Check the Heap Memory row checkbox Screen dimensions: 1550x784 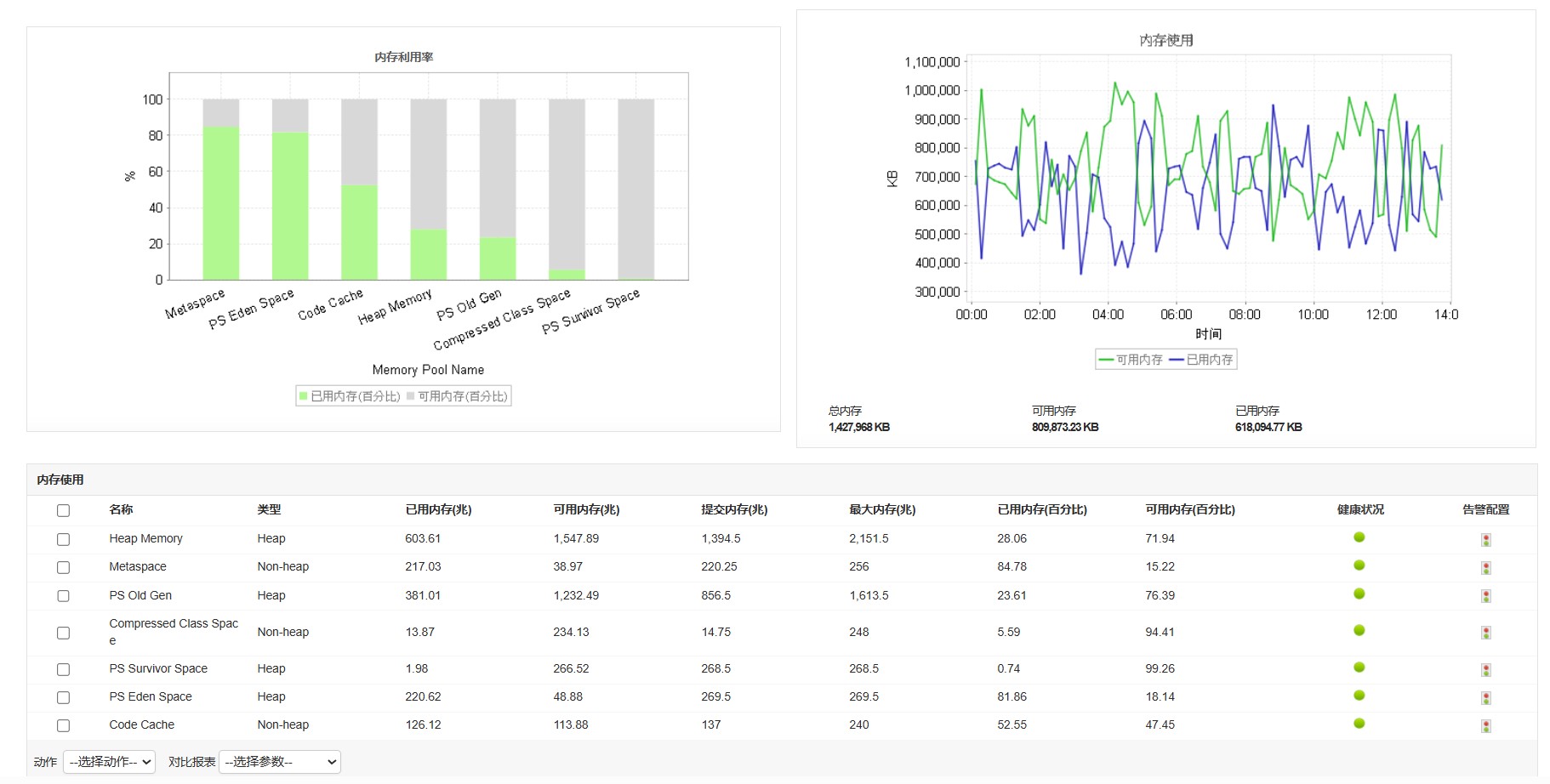coord(63,540)
